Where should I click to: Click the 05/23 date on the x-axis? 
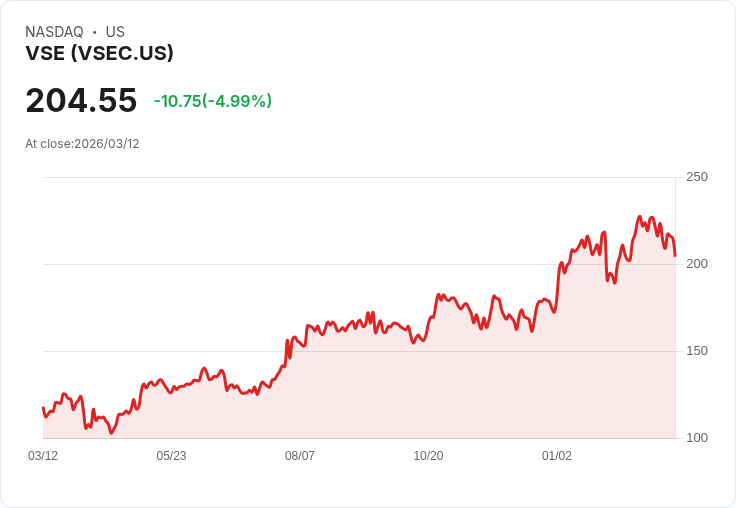pos(171,456)
